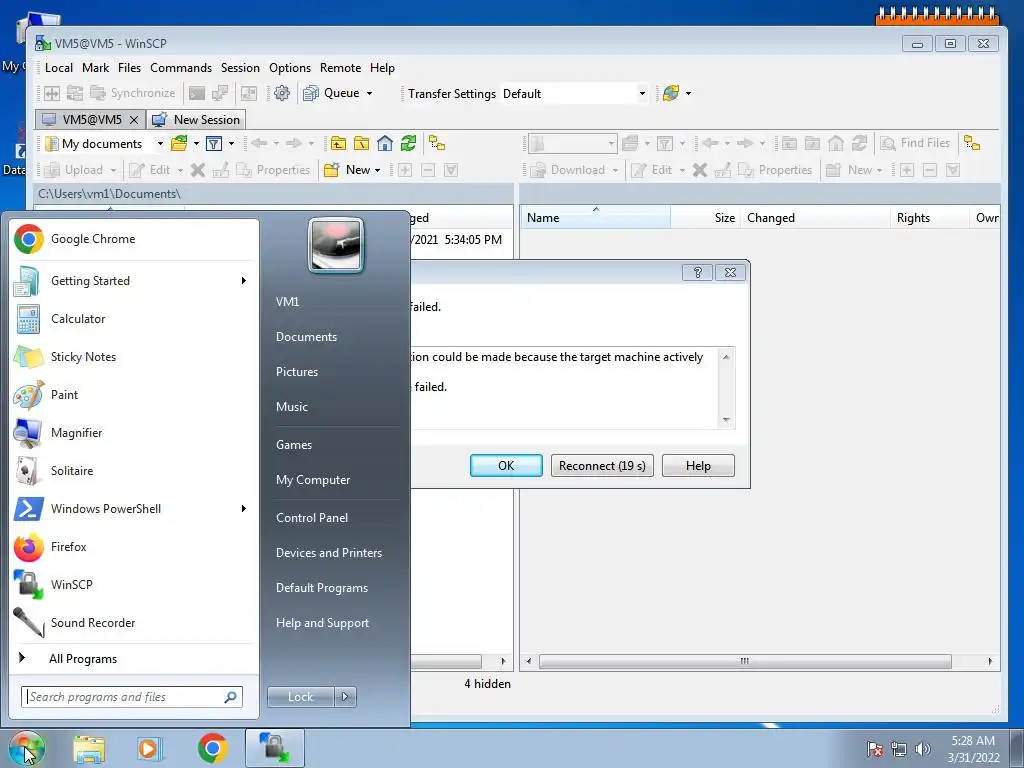
Task: Sort remote panel by Changed column
Action: pyautogui.click(x=815, y=218)
